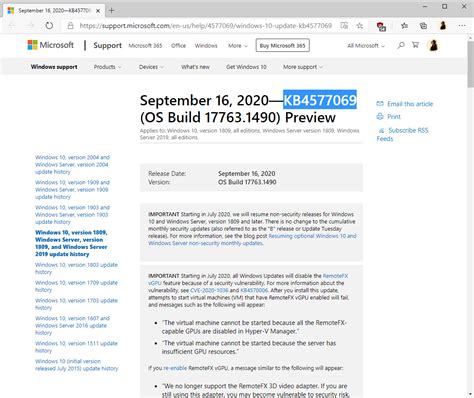Expand the Devices dropdown
474x398 pixels.
pyautogui.click(x=151, y=67)
